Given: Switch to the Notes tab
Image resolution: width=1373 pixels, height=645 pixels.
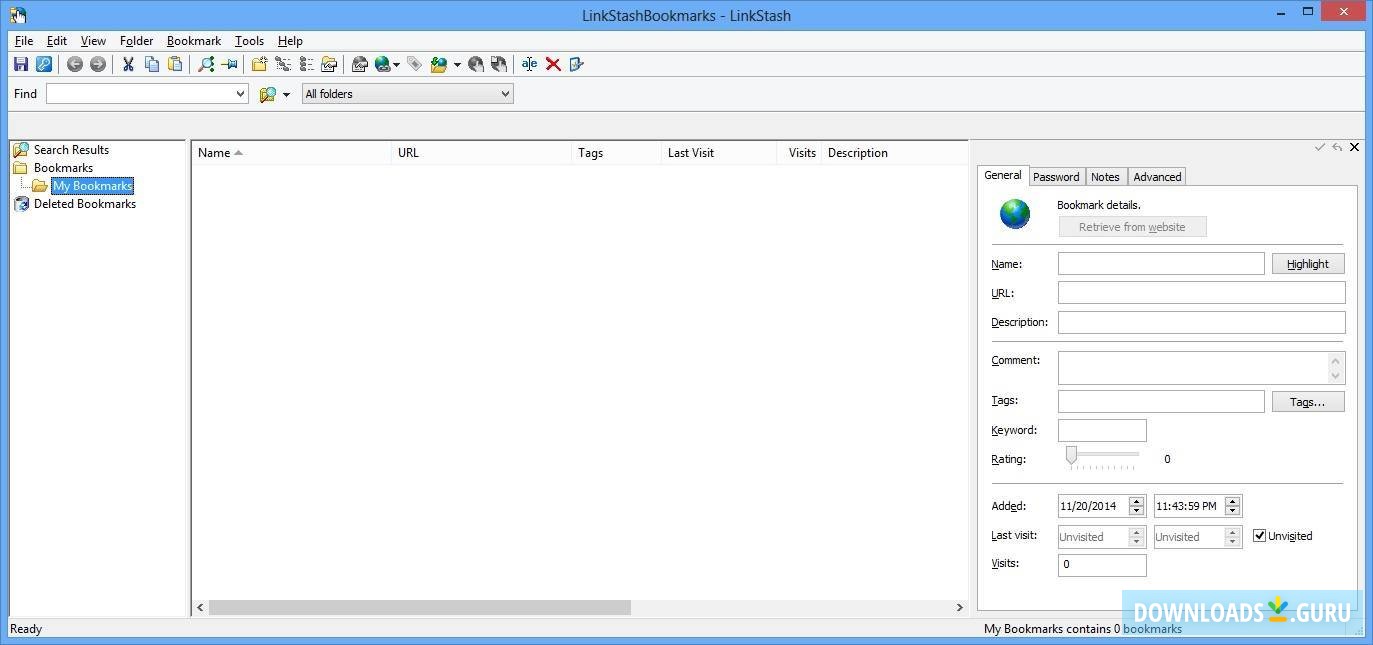Looking at the screenshot, I should (1105, 177).
